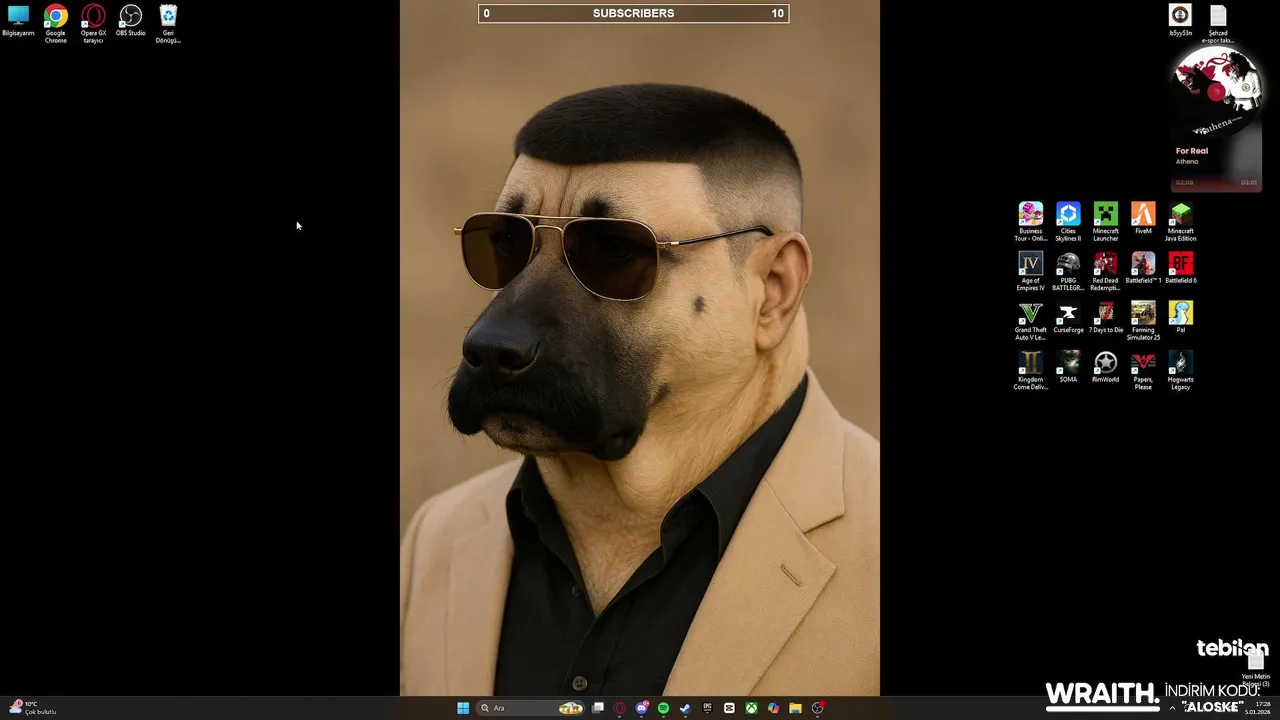
Task: Select the RimWorld shortcut
Action: [1105, 368]
